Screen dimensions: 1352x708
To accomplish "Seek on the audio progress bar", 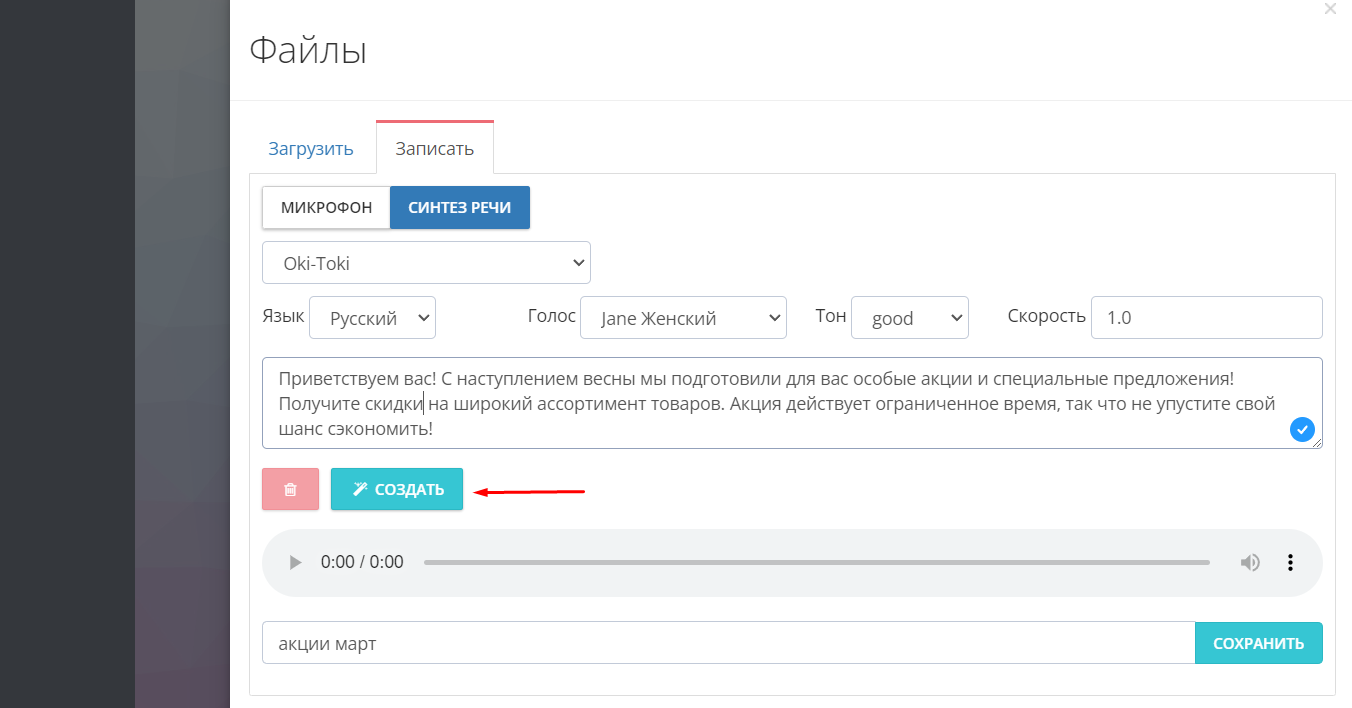I will (x=816, y=563).
